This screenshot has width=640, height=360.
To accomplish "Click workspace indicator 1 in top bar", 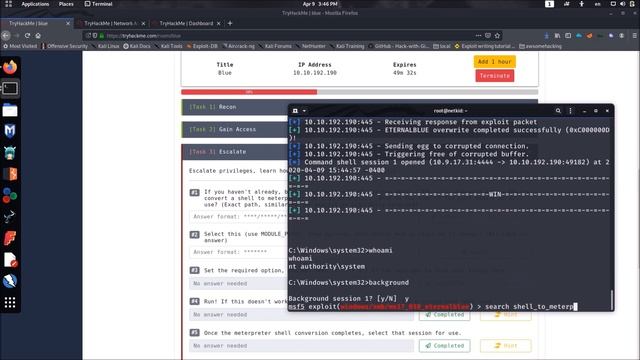I will [549, 4].
